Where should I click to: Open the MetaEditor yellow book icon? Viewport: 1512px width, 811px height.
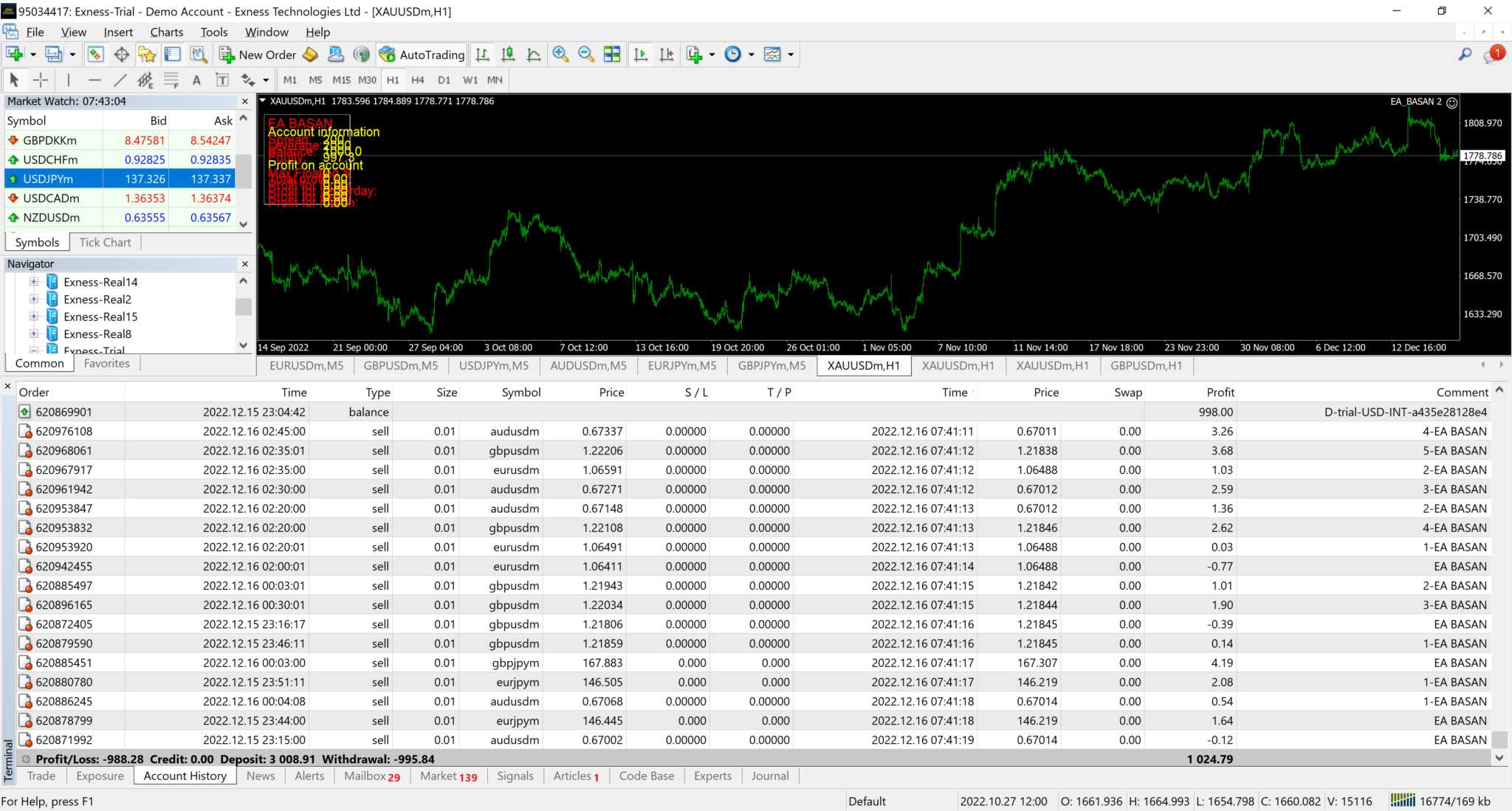(311, 55)
